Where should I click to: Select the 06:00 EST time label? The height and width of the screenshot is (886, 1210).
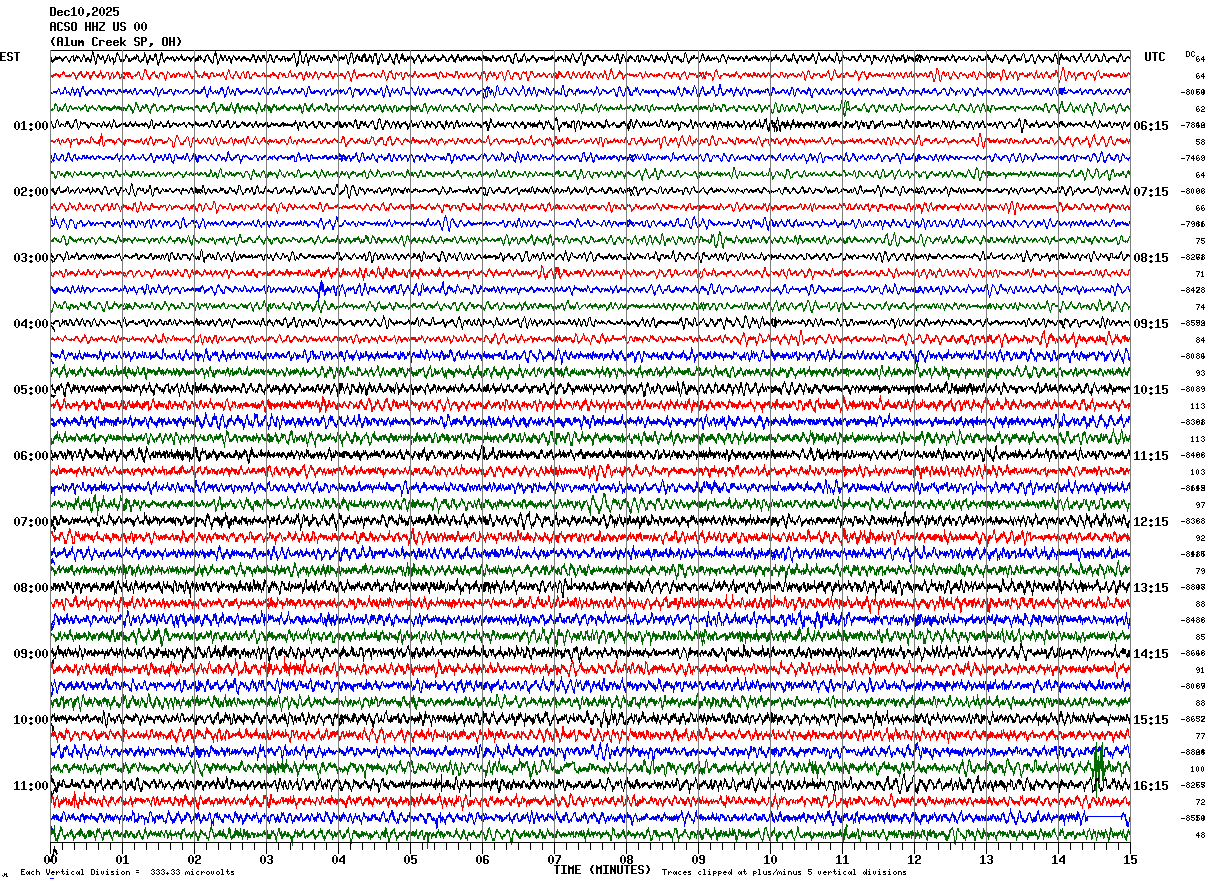pos(30,456)
